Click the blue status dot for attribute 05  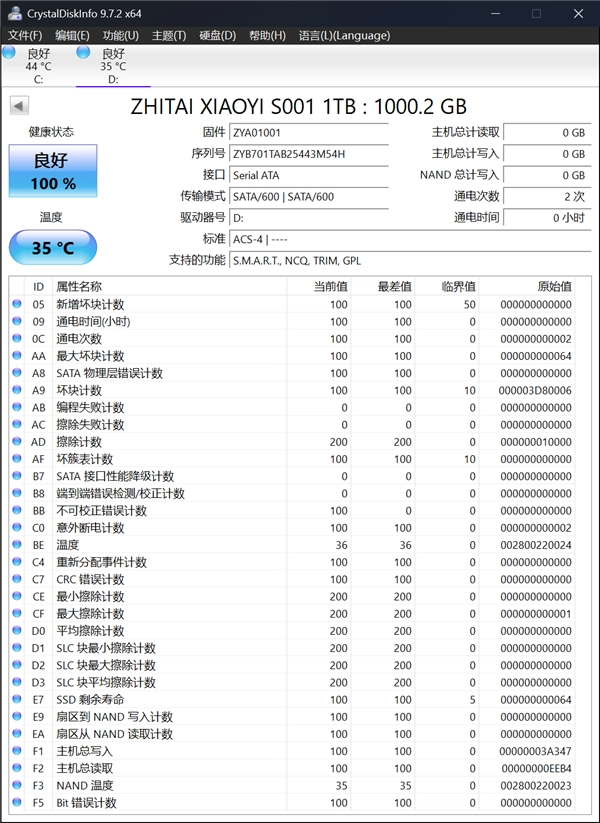click(16, 304)
